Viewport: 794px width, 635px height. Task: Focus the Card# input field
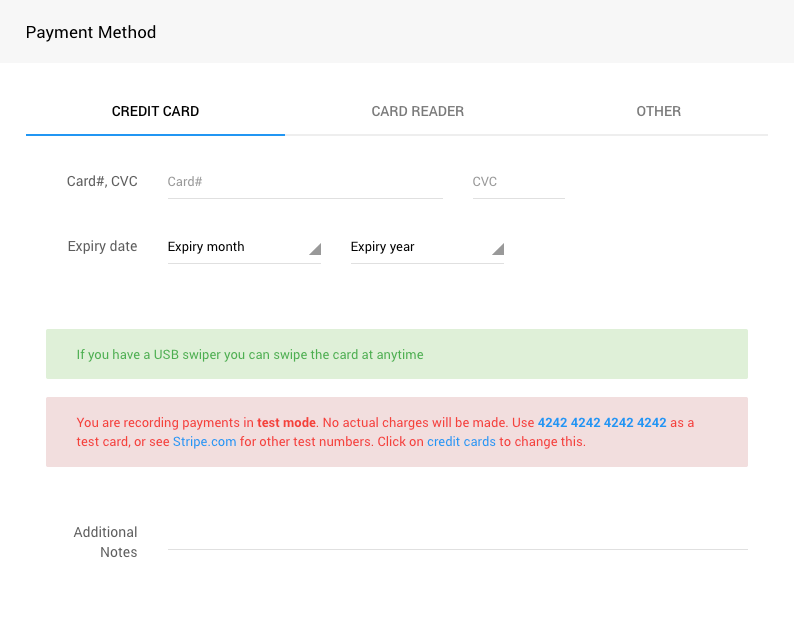304,182
